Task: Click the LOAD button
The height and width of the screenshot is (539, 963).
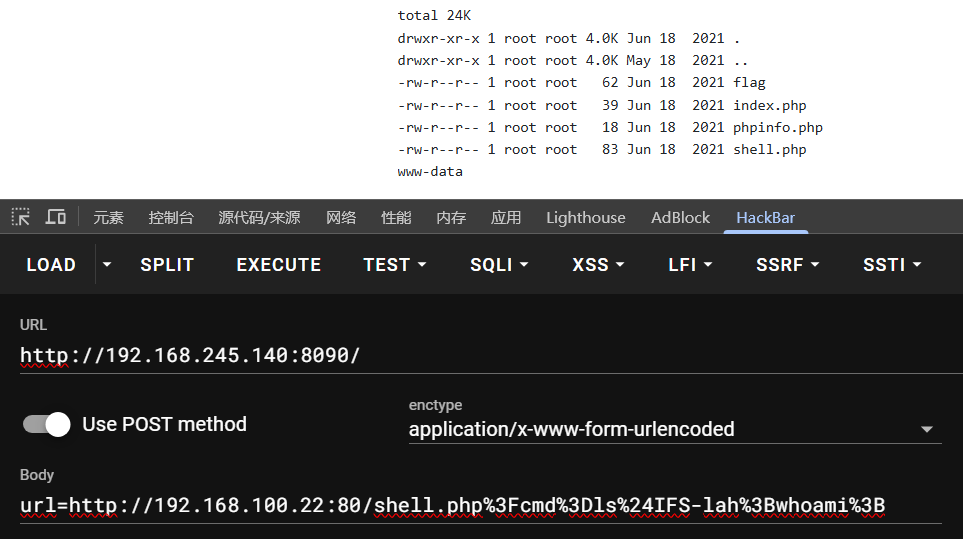Action: [x=51, y=265]
